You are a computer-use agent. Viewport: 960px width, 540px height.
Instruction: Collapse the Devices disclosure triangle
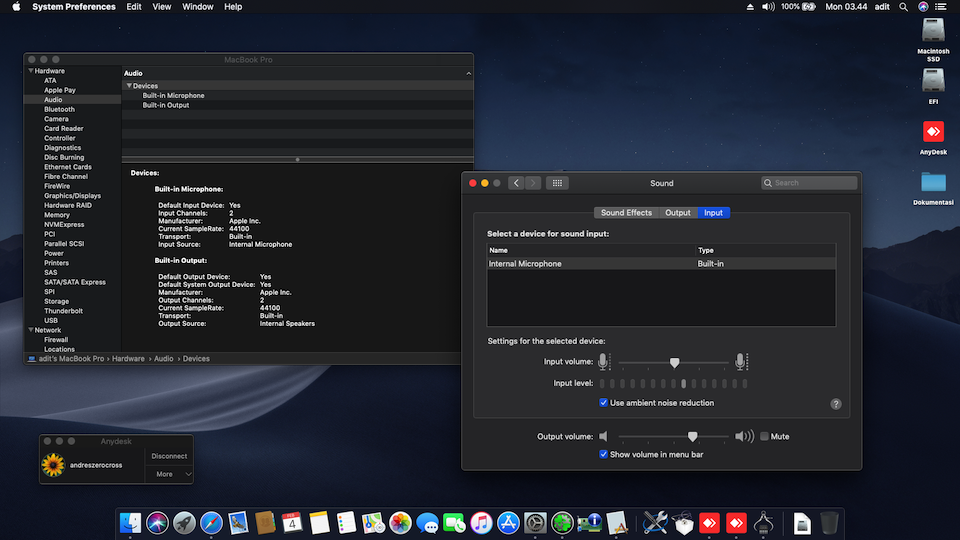point(129,86)
